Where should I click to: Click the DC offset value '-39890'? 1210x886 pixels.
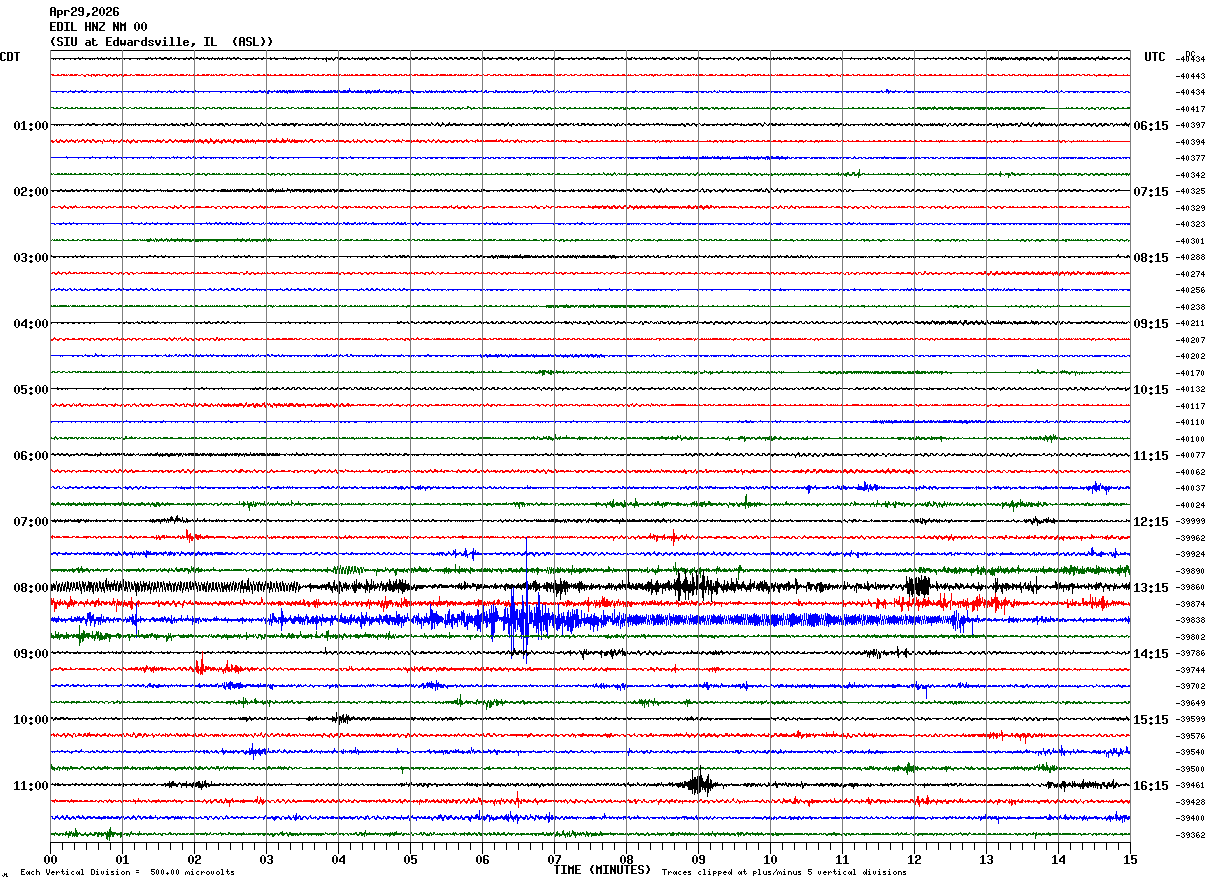pos(1191,571)
